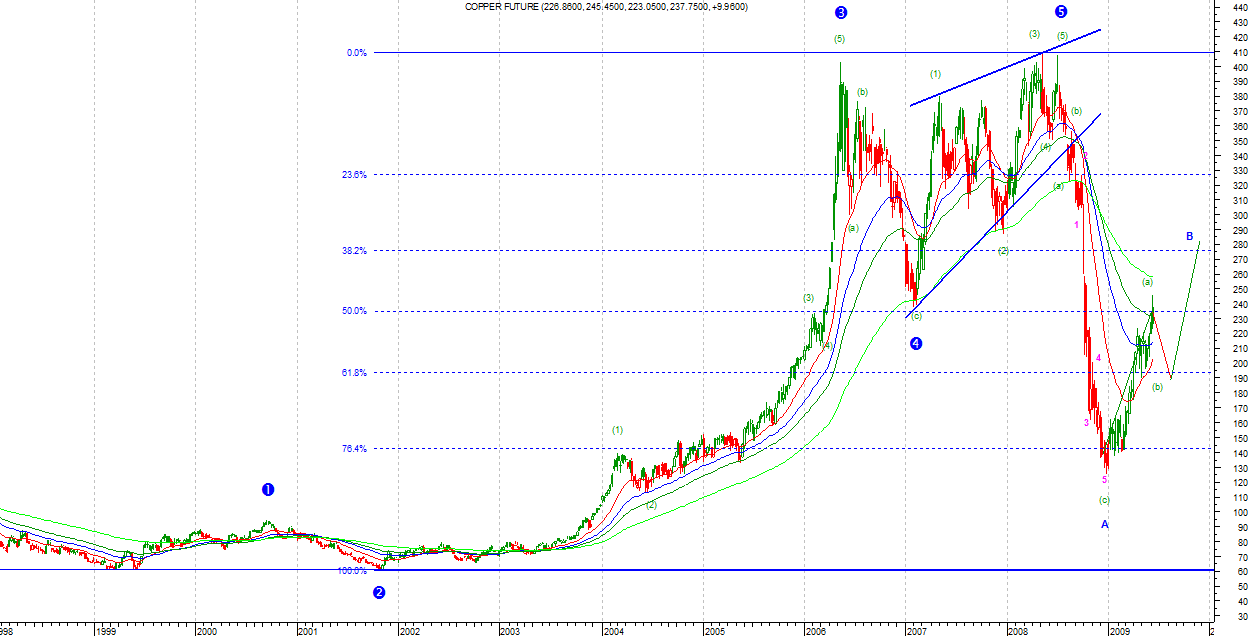The height and width of the screenshot is (636, 1250).
Task: Select the circled wave 2 marker
Action: tap(379, 592)
